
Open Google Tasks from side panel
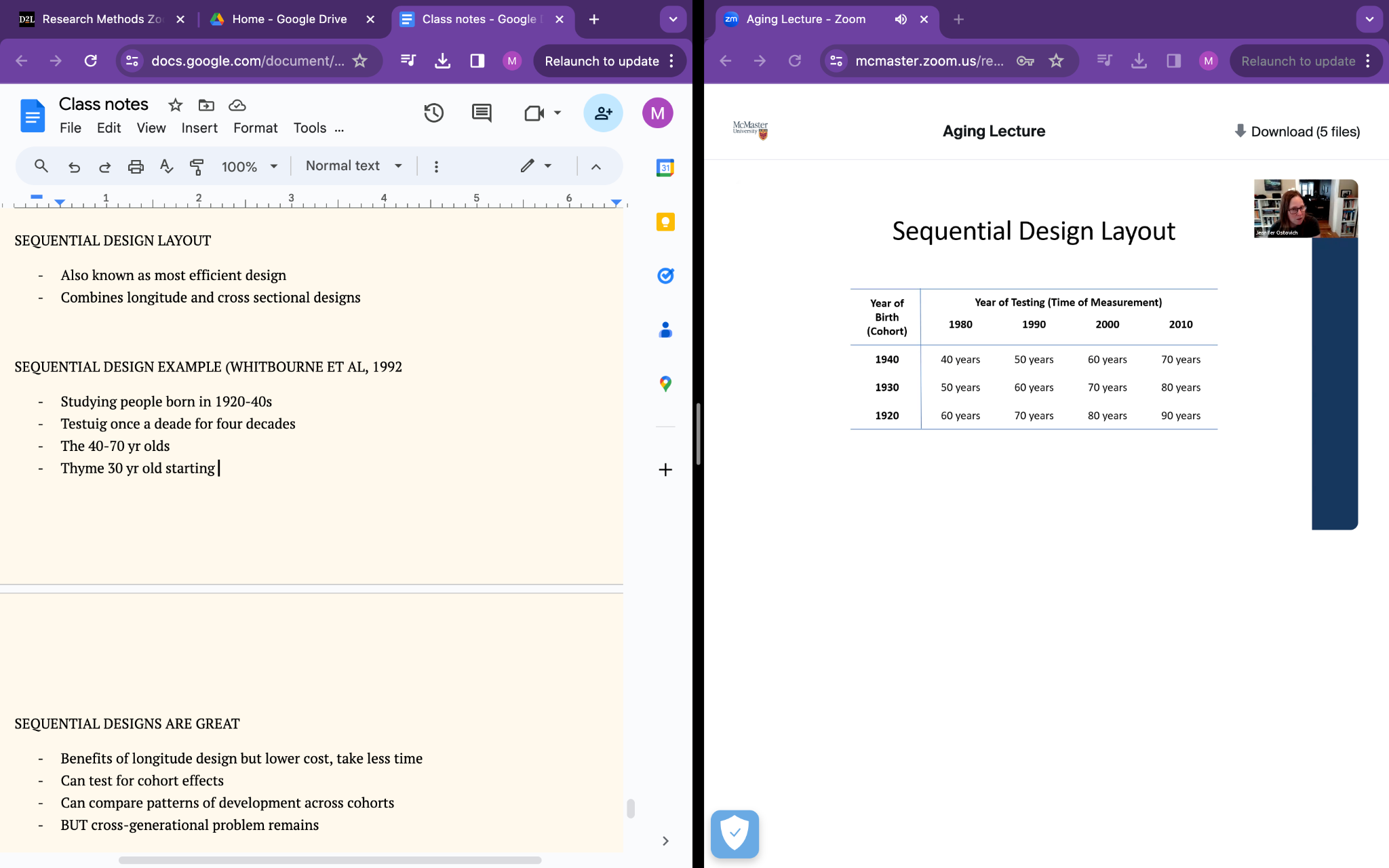(x=665, y=275)
